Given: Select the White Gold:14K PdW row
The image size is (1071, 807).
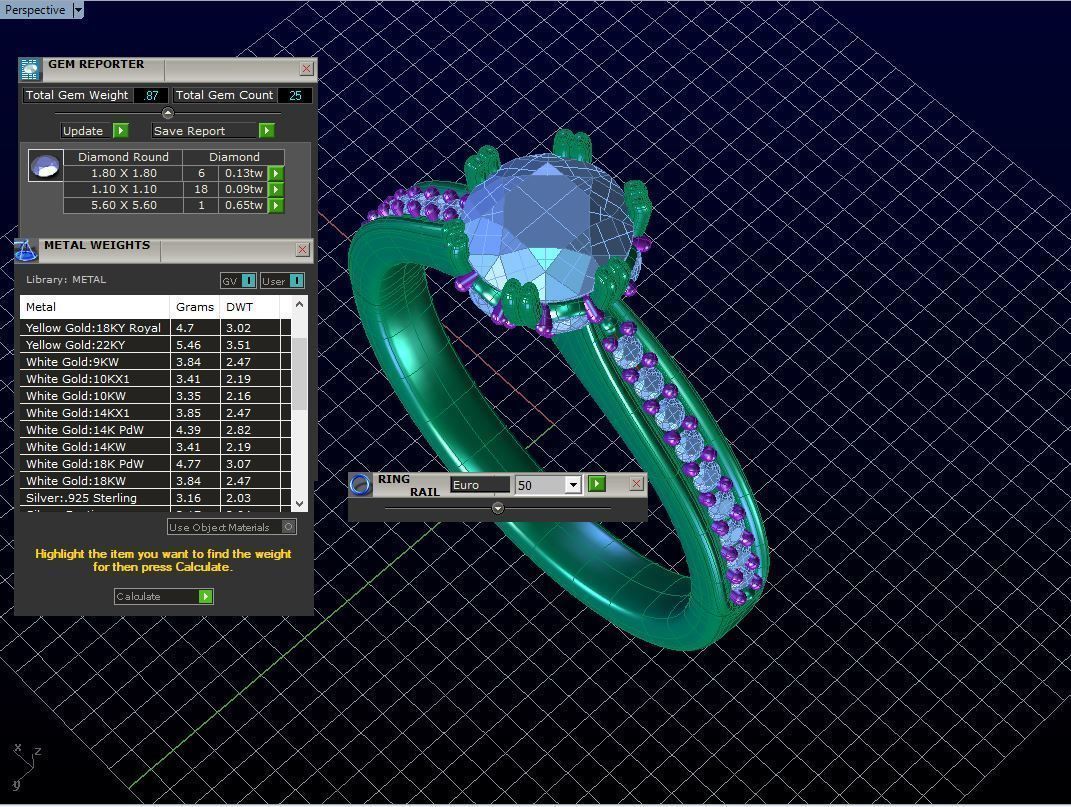Looking at the screenshot, I should point(156,430).
